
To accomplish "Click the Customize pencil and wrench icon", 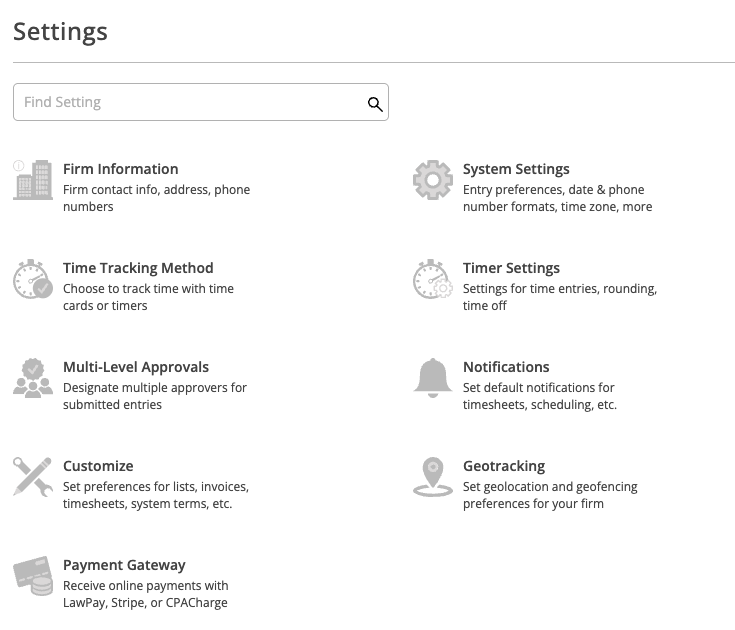I will click(33, 477).
